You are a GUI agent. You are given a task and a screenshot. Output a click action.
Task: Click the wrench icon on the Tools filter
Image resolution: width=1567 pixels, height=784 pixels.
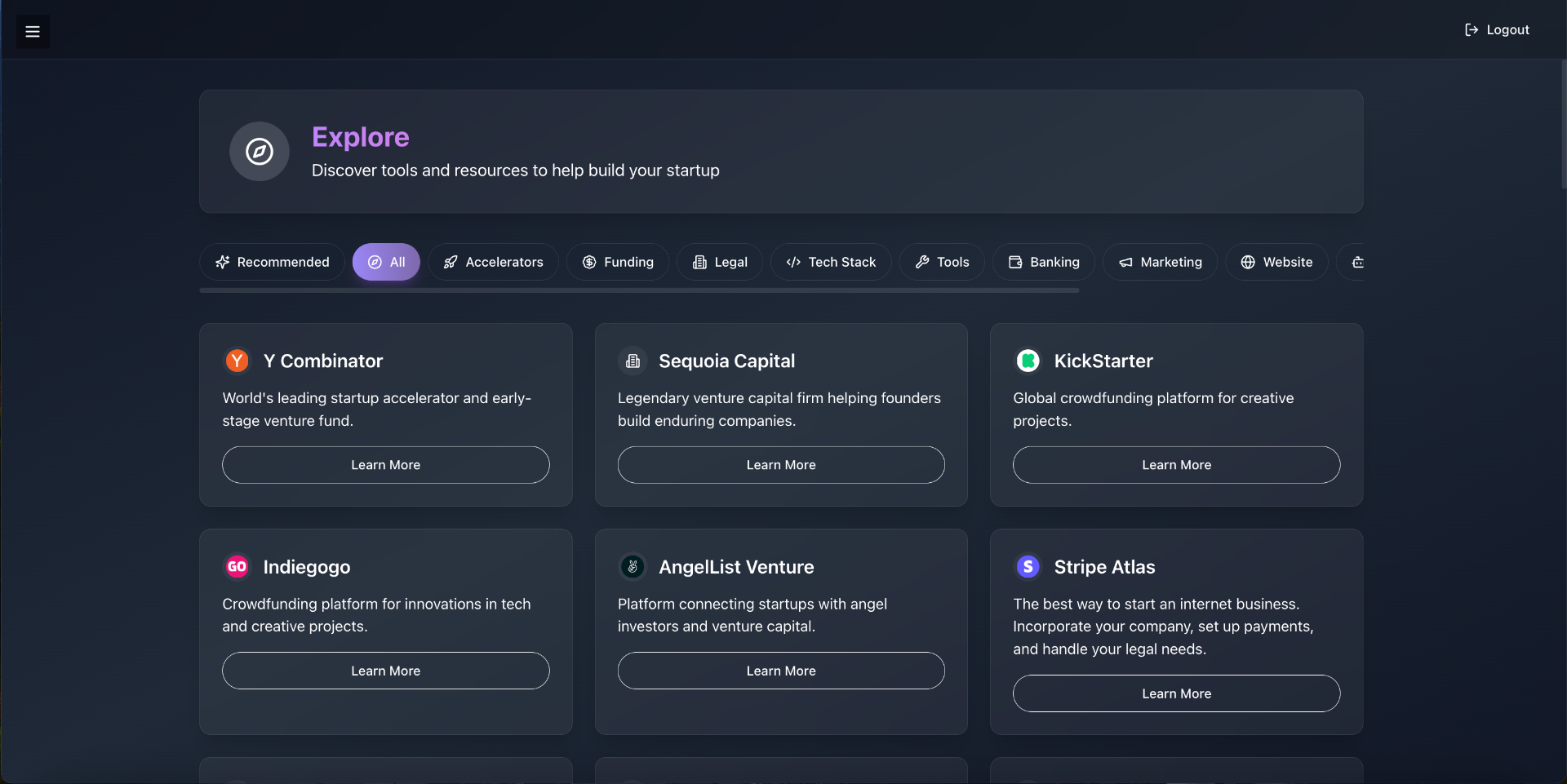[x=921, y=262]
